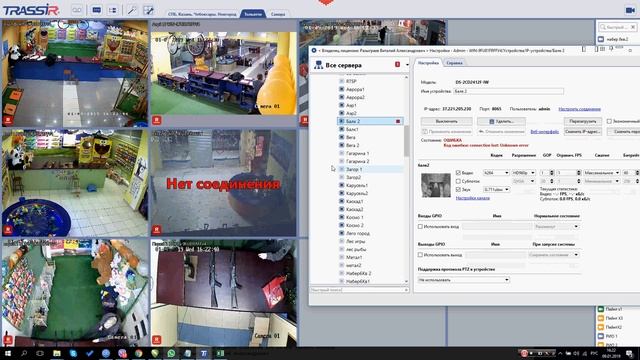
Task: Enable the Субпоток checkbox
Action: 458,181
